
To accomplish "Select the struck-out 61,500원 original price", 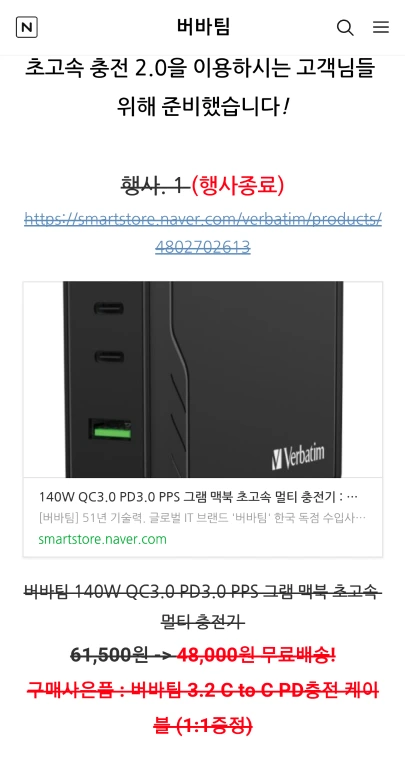I will point(110,656).
